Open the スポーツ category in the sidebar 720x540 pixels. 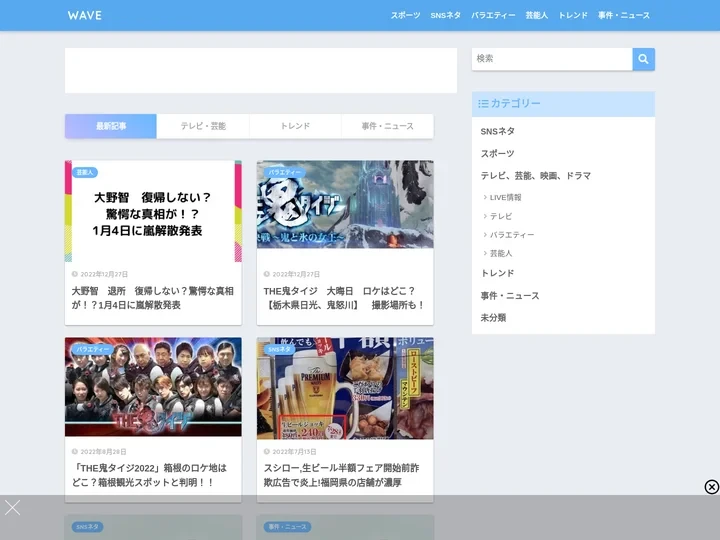497,153
